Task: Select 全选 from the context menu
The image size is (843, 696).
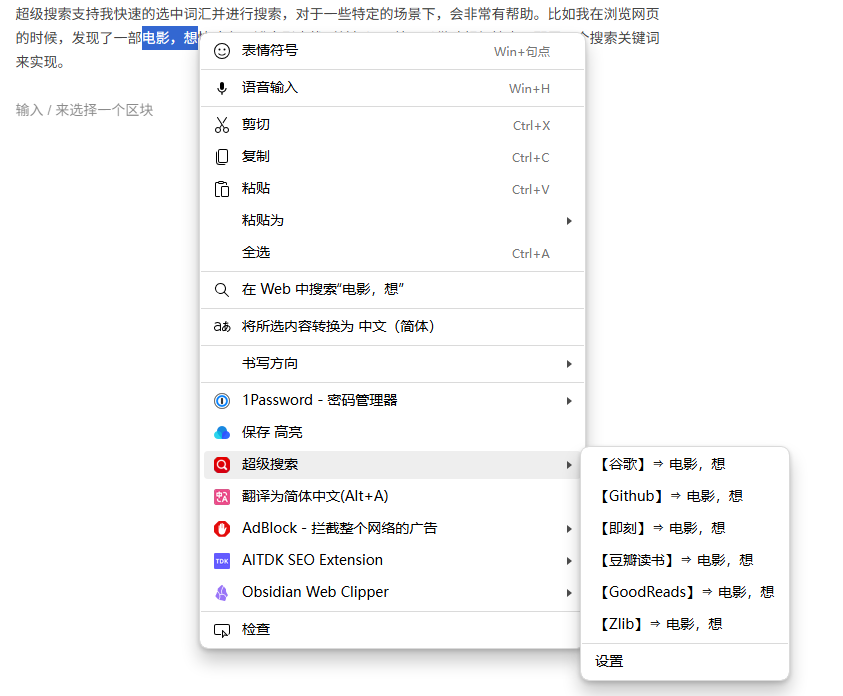Action: [x=258, y=253]
